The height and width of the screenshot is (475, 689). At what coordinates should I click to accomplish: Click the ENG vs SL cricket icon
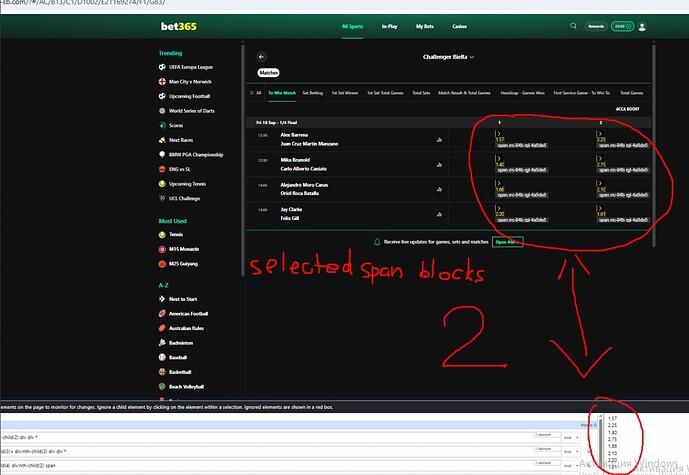[162, 169]
